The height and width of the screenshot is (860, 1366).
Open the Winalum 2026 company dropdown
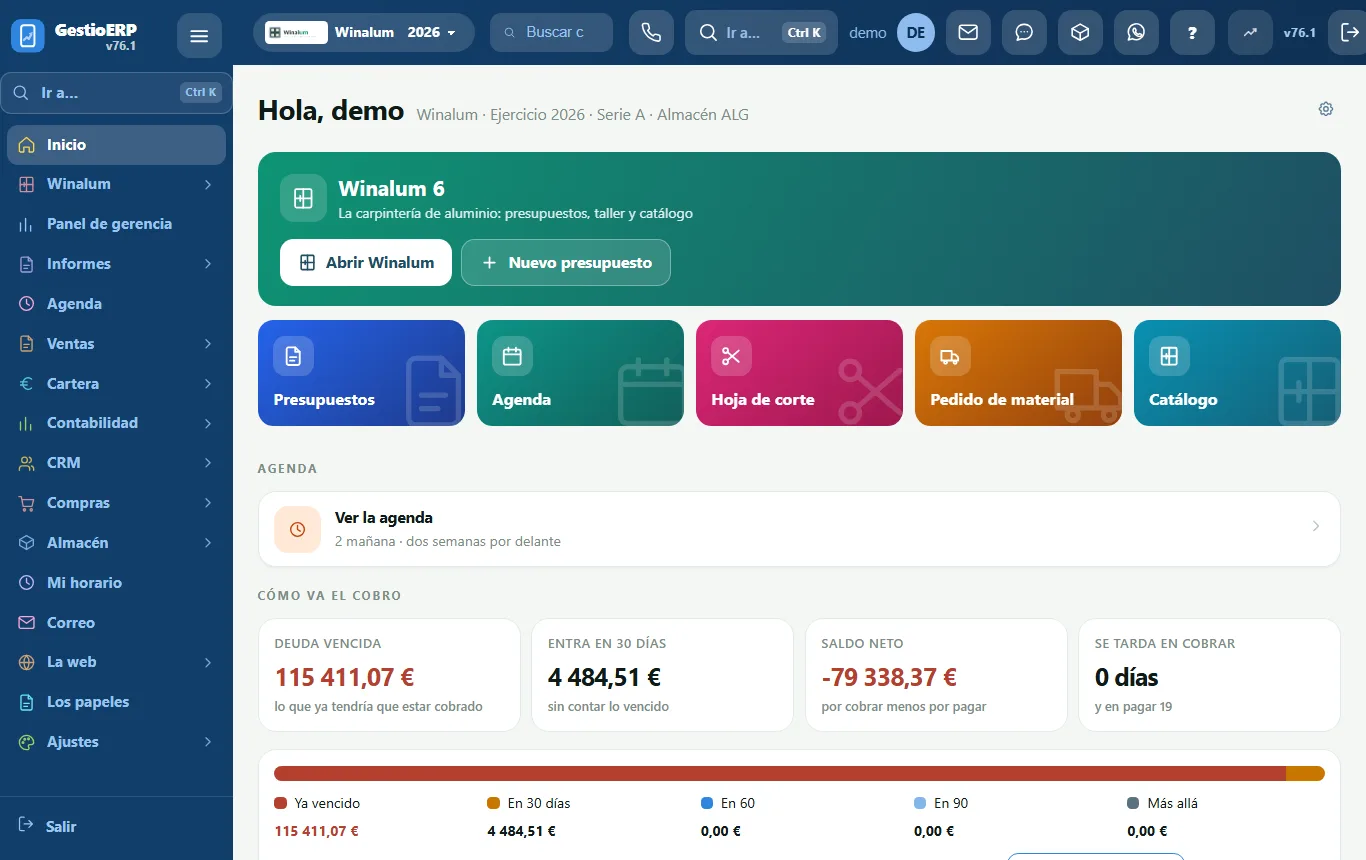pos(364,33)
